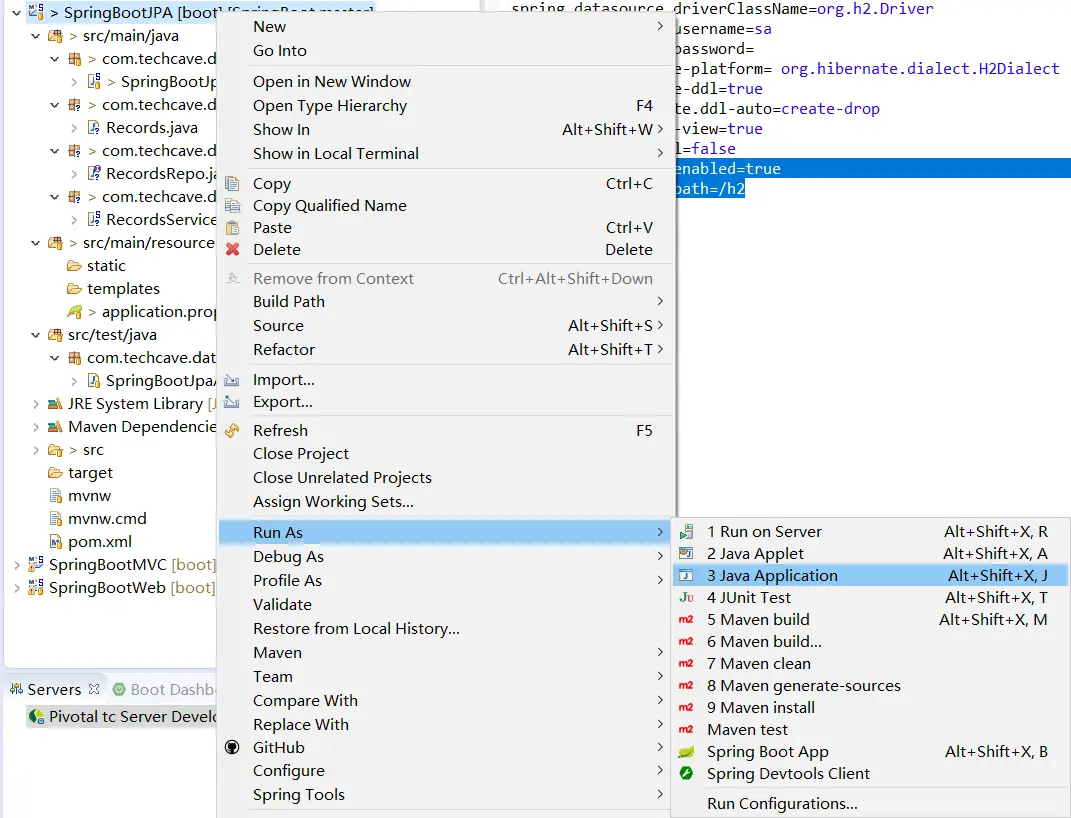Click the Boot Dashboard tab icon

119,689
